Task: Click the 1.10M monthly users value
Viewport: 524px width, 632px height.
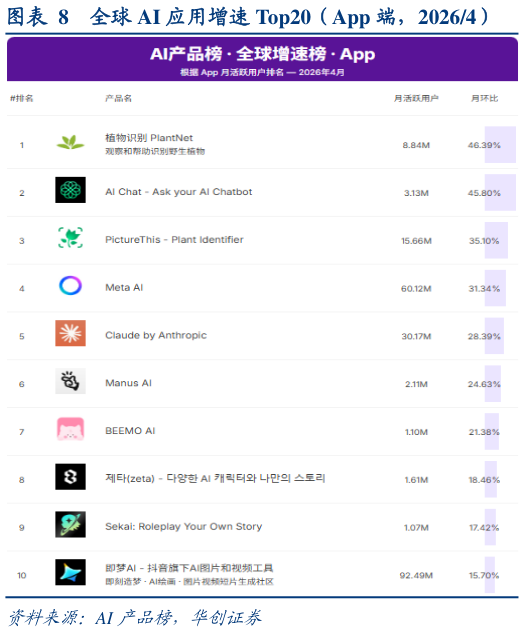Action: [x=416, y=432]
